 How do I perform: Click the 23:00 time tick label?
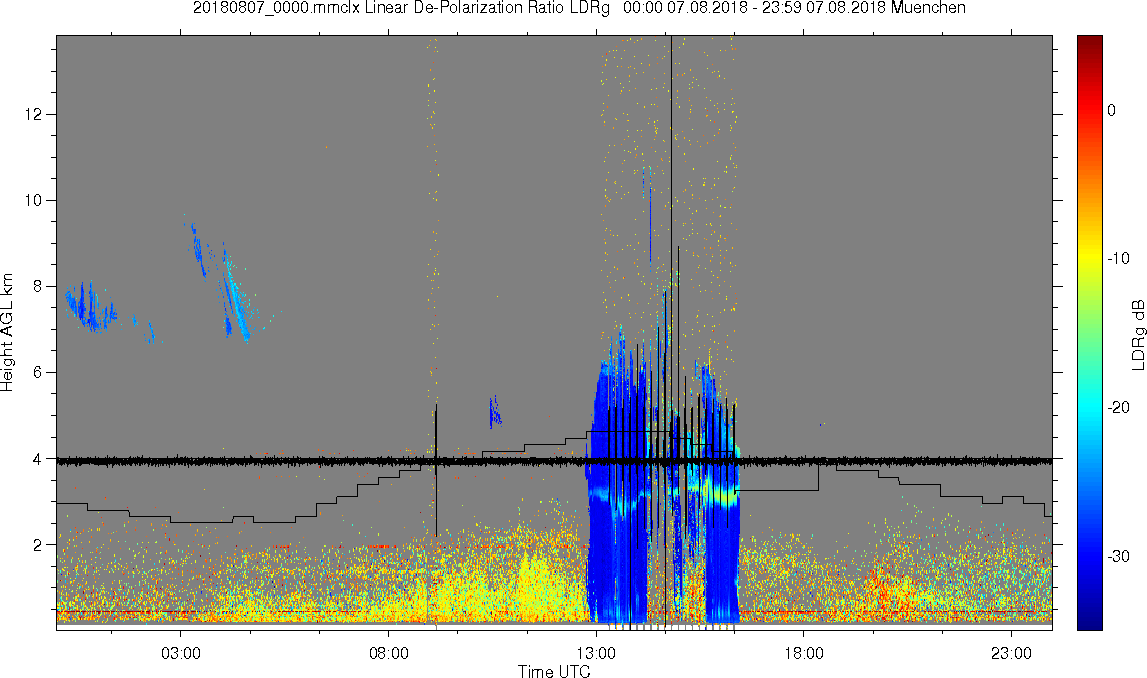1012,653
